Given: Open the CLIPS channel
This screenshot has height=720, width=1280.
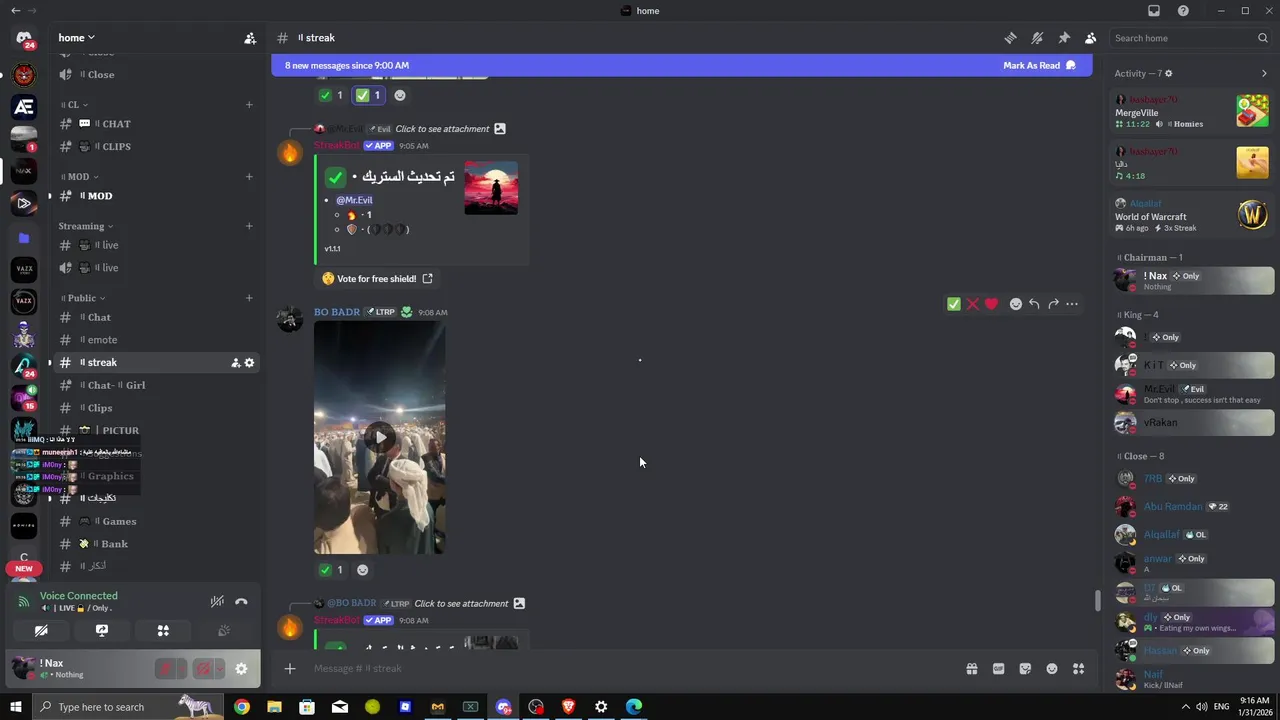Looking at the screenshot, I should click(x=155, y=146).
